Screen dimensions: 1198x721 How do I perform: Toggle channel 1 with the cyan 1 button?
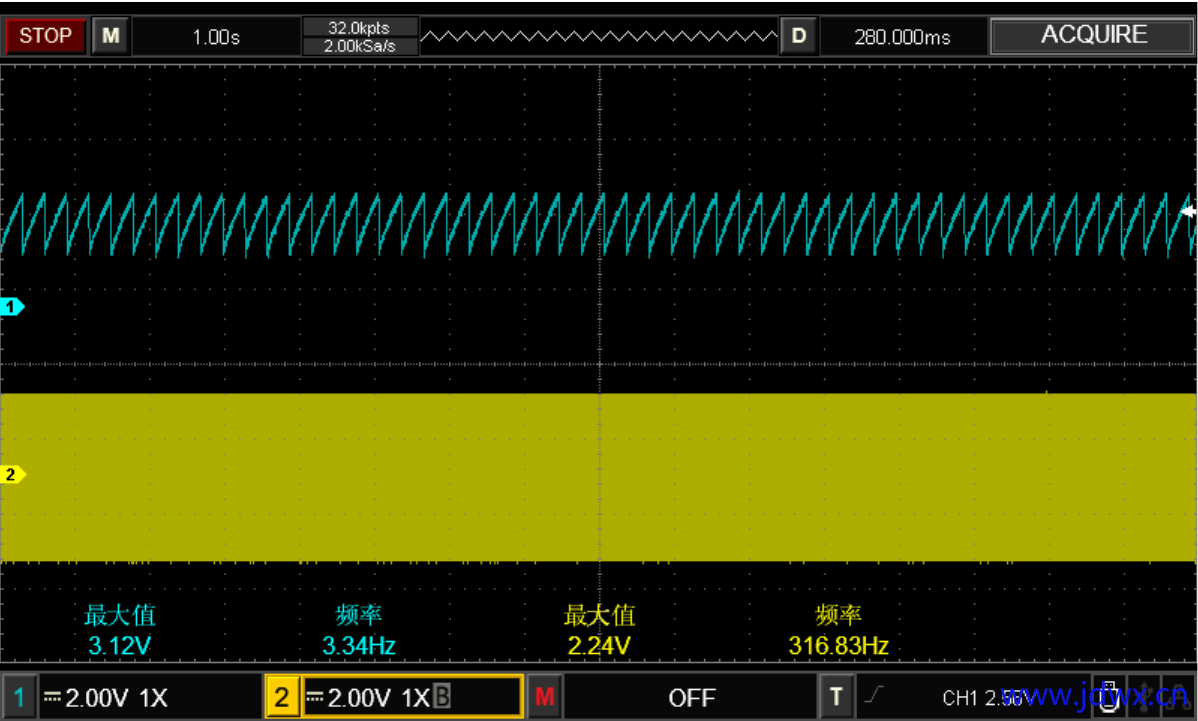(19, 697)
